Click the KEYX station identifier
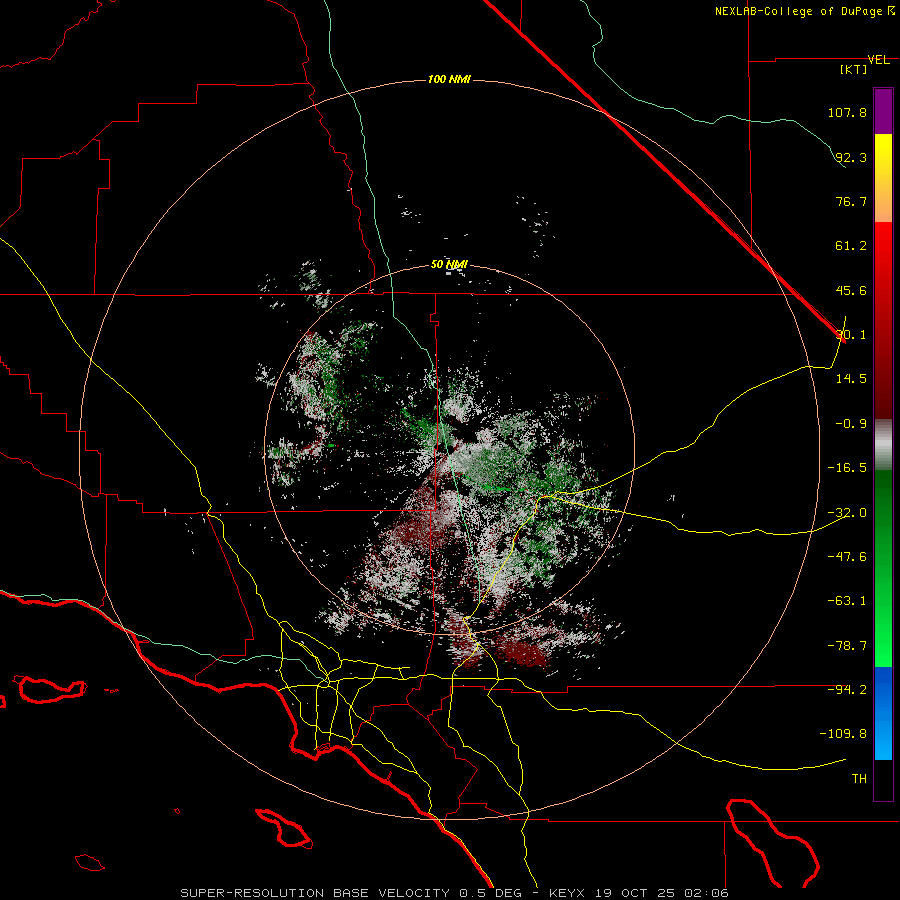 [x=567, y=893]
